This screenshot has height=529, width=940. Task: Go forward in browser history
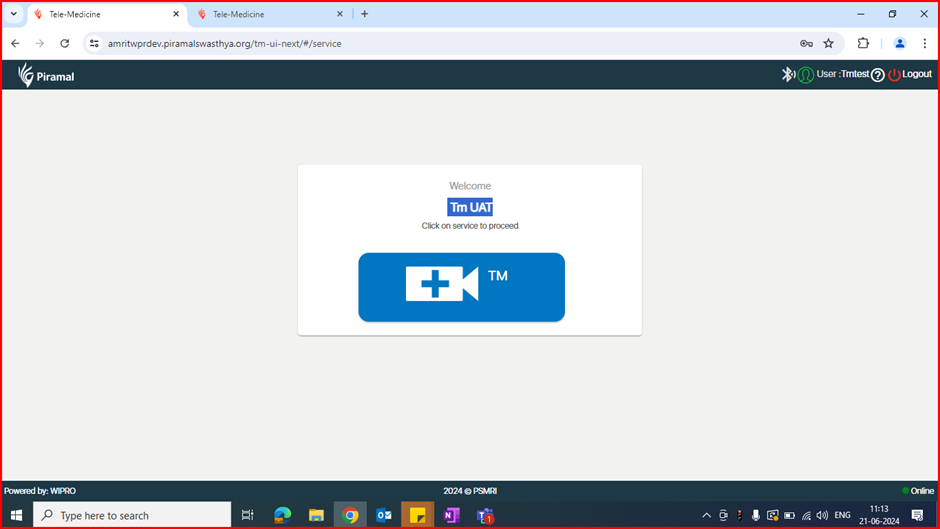(x=40, y=43)
